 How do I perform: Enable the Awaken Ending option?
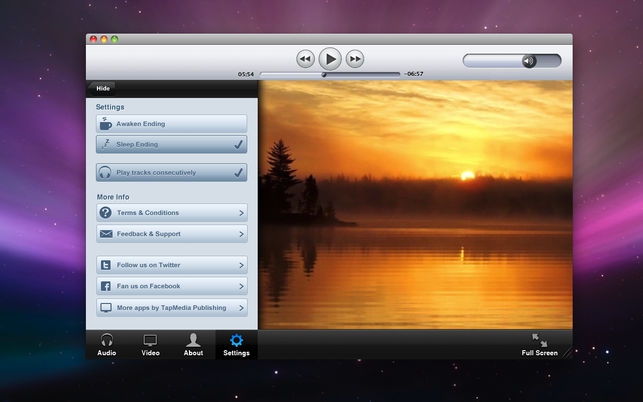click(171, 124)
